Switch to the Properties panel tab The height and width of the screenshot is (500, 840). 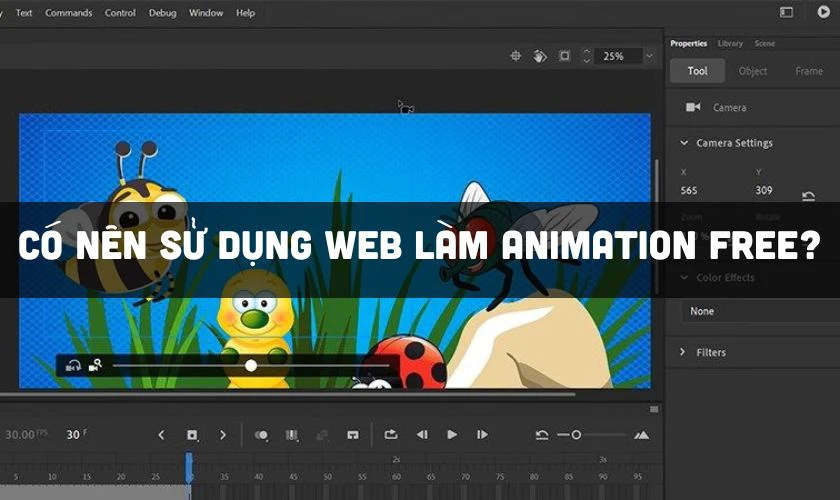pyautogui.click(x=688, y=43)
